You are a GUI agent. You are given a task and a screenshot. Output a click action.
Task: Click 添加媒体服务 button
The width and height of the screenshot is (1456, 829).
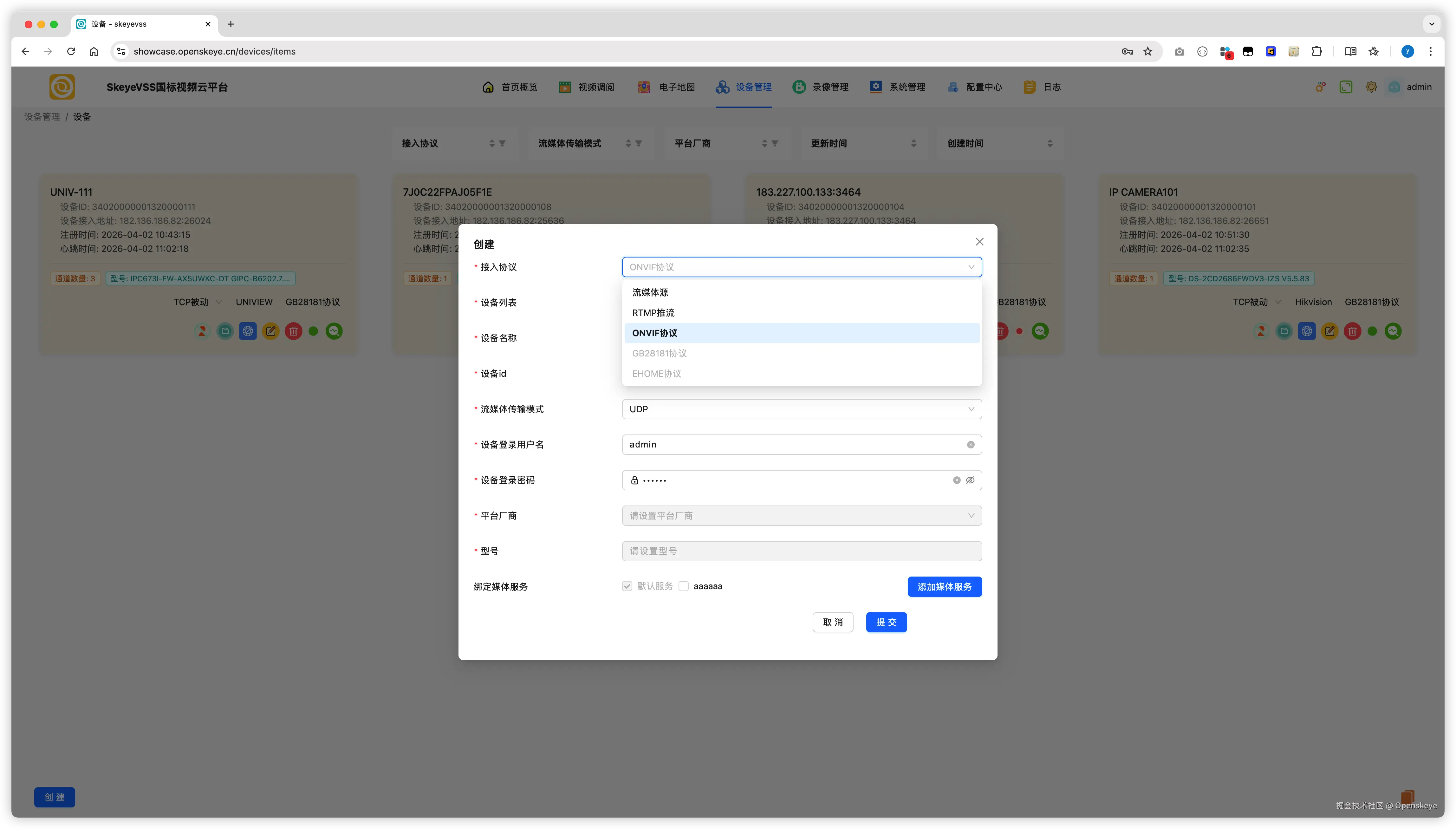(x=944, y=587)
